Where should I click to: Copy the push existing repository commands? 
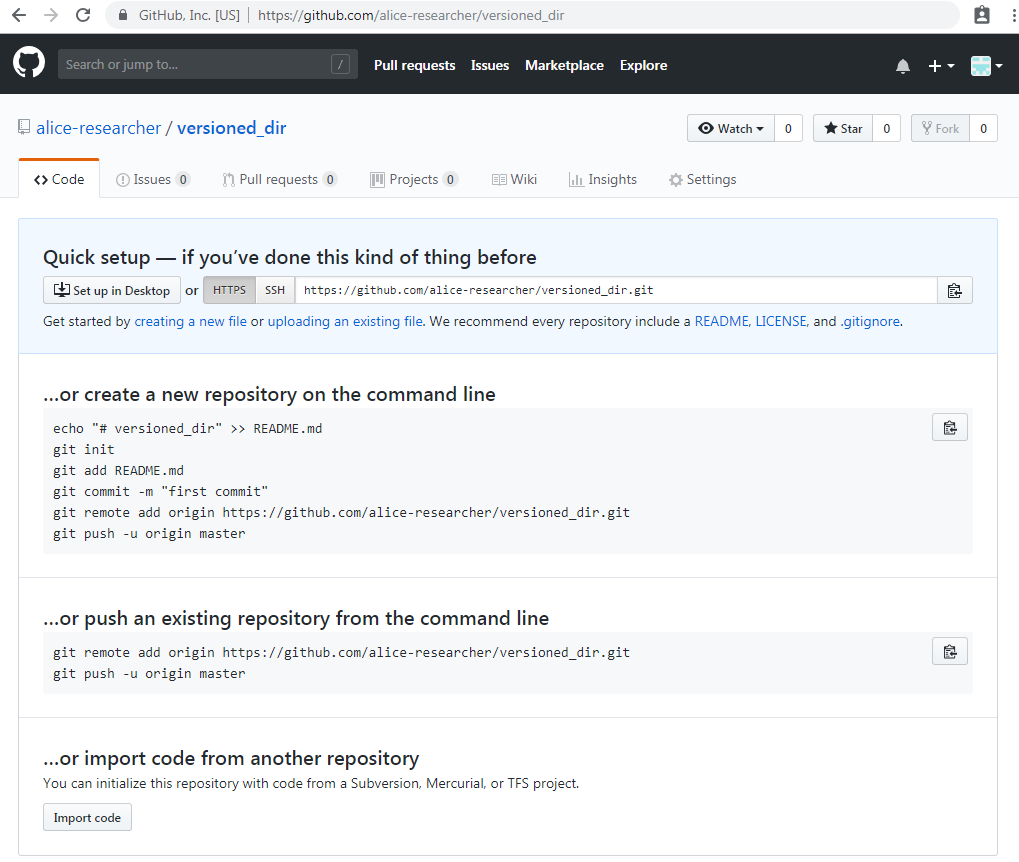(949, 652)
